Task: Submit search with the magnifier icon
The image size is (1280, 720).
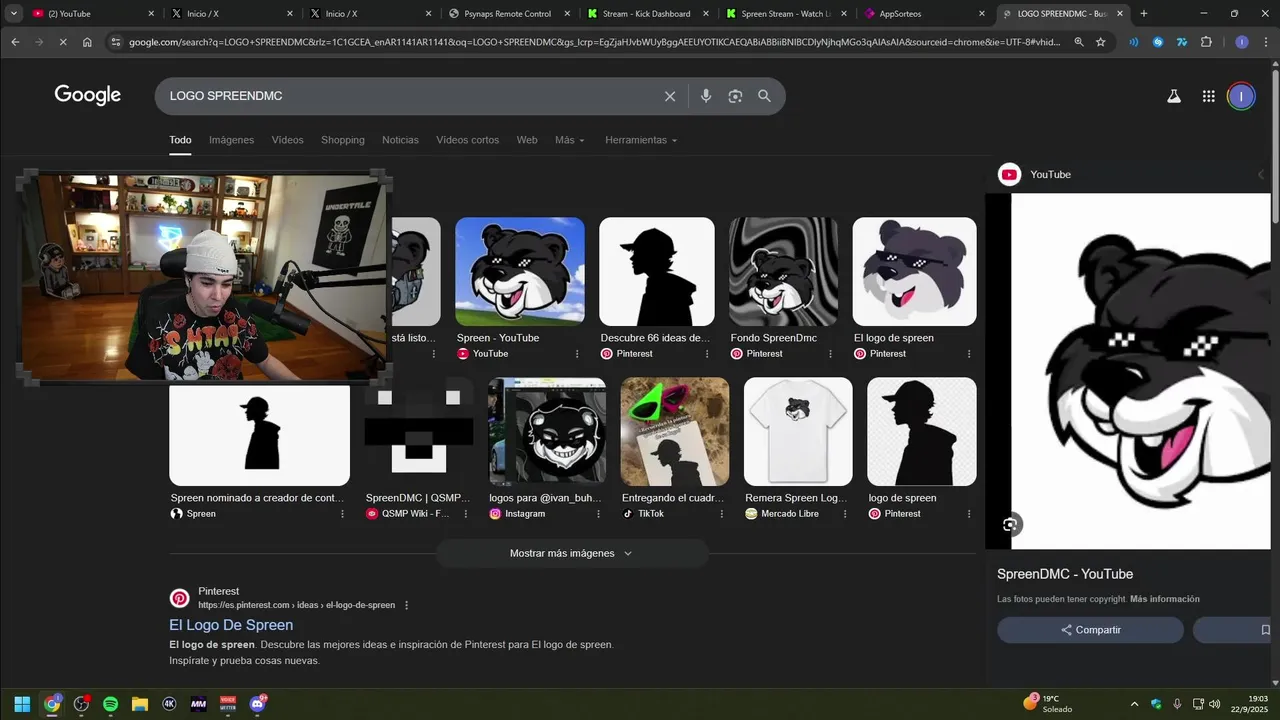Action: tap(764, 96)
